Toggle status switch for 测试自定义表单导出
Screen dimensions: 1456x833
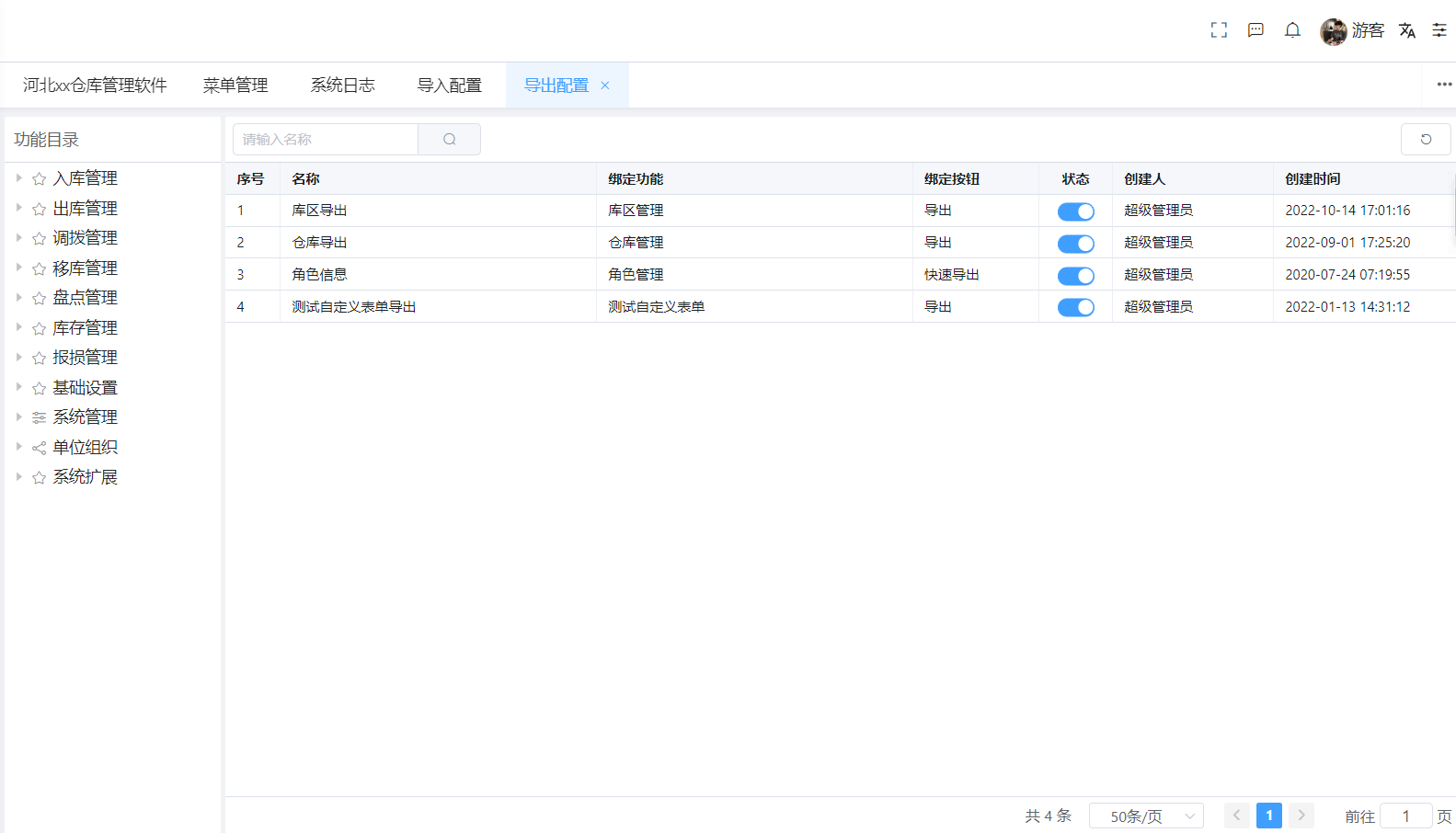(1075, 307)
